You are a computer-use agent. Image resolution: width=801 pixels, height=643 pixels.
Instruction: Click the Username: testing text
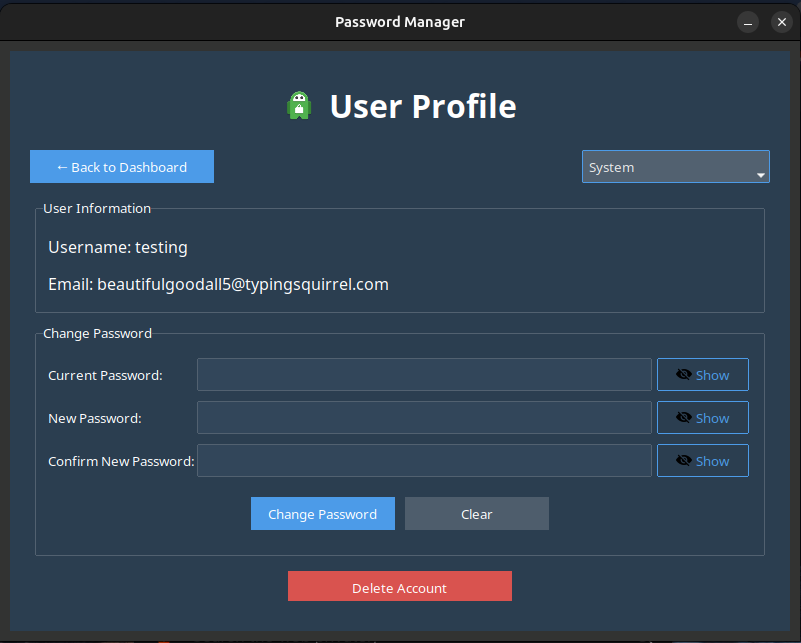pyautogui.click(x=118, y=247)
